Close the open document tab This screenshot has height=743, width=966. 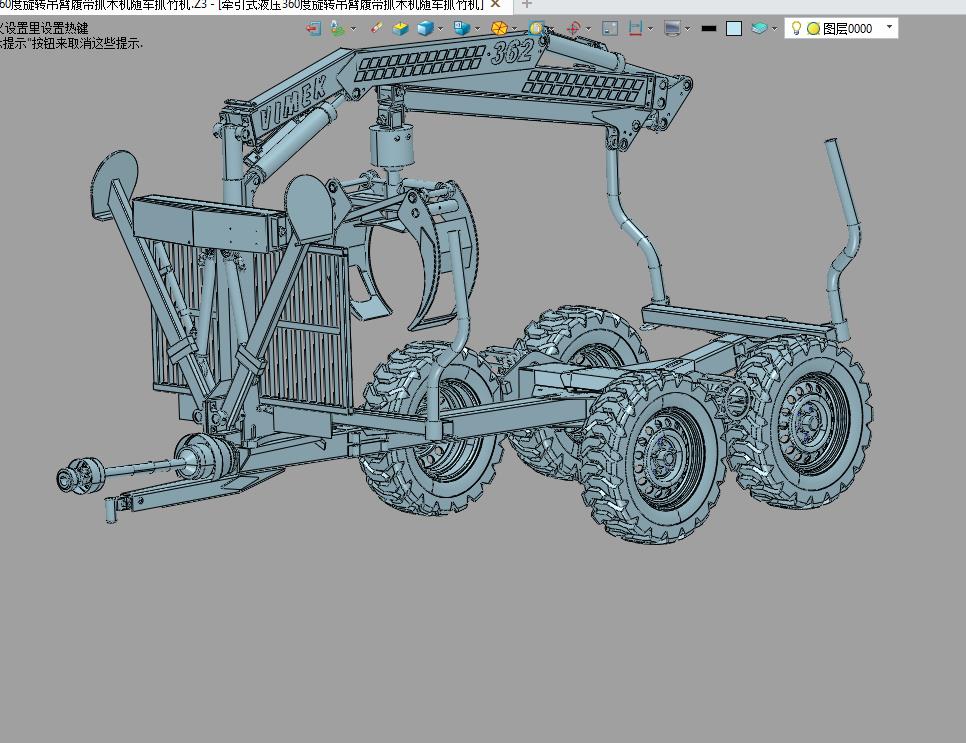pyautogui.click(x=495, y=4)
